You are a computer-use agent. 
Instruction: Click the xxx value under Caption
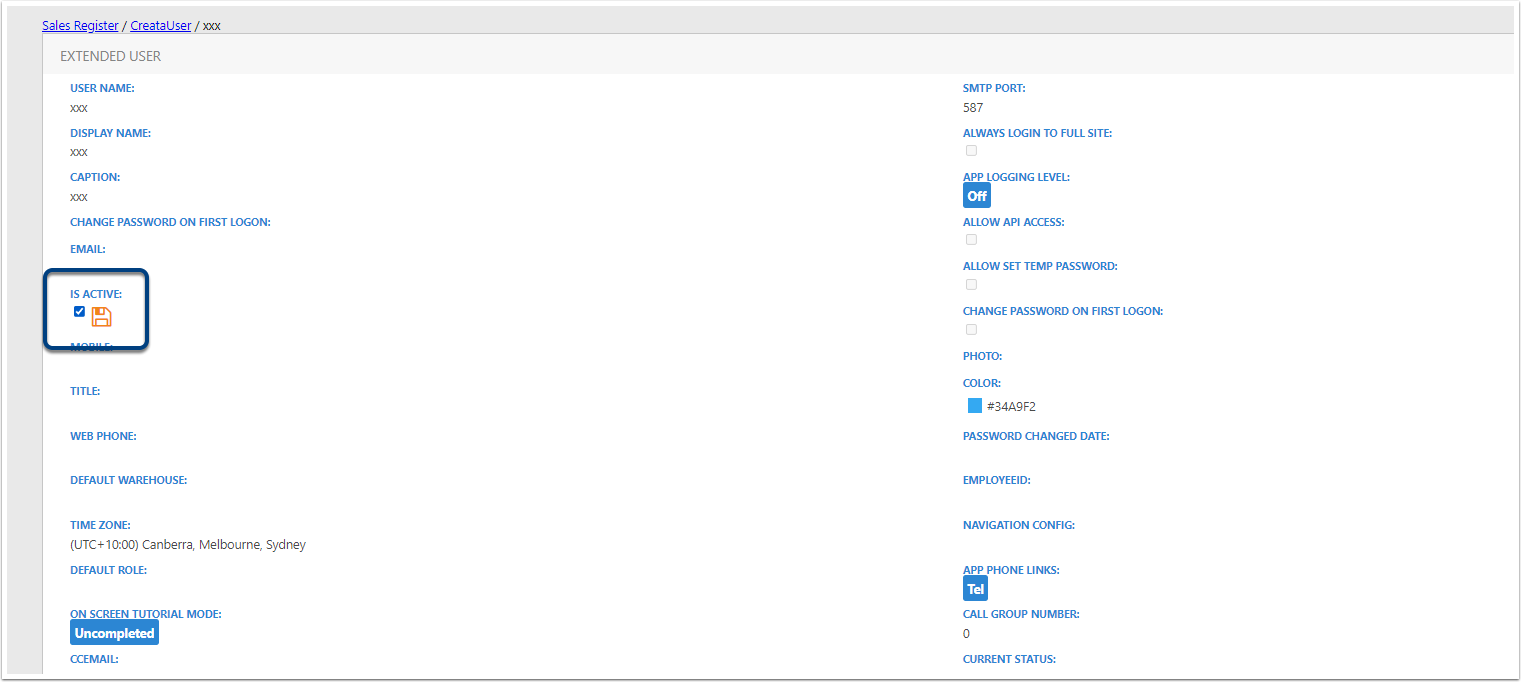pos(79,197)
